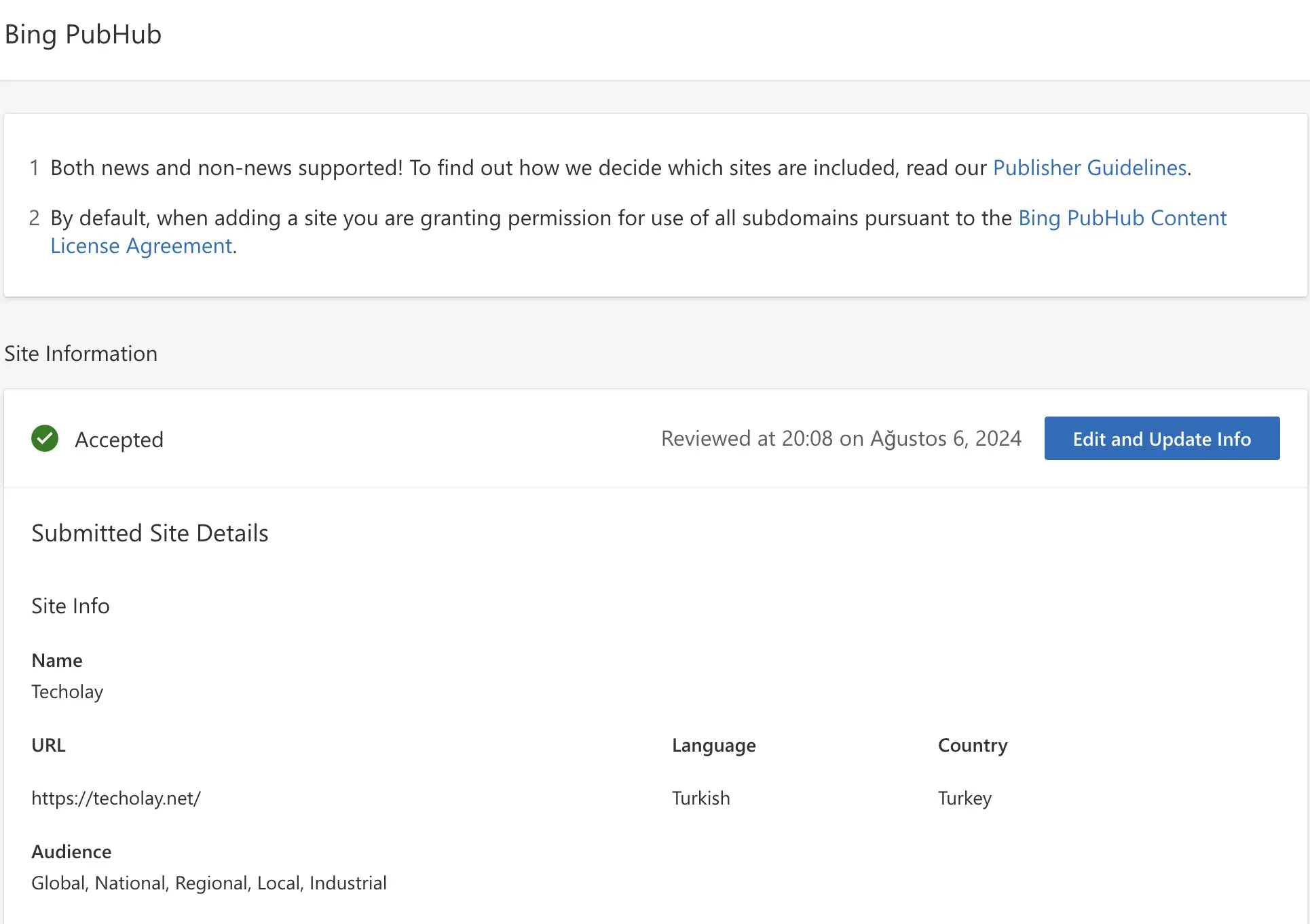Click the Bing PubHub page title

[83, 35]
